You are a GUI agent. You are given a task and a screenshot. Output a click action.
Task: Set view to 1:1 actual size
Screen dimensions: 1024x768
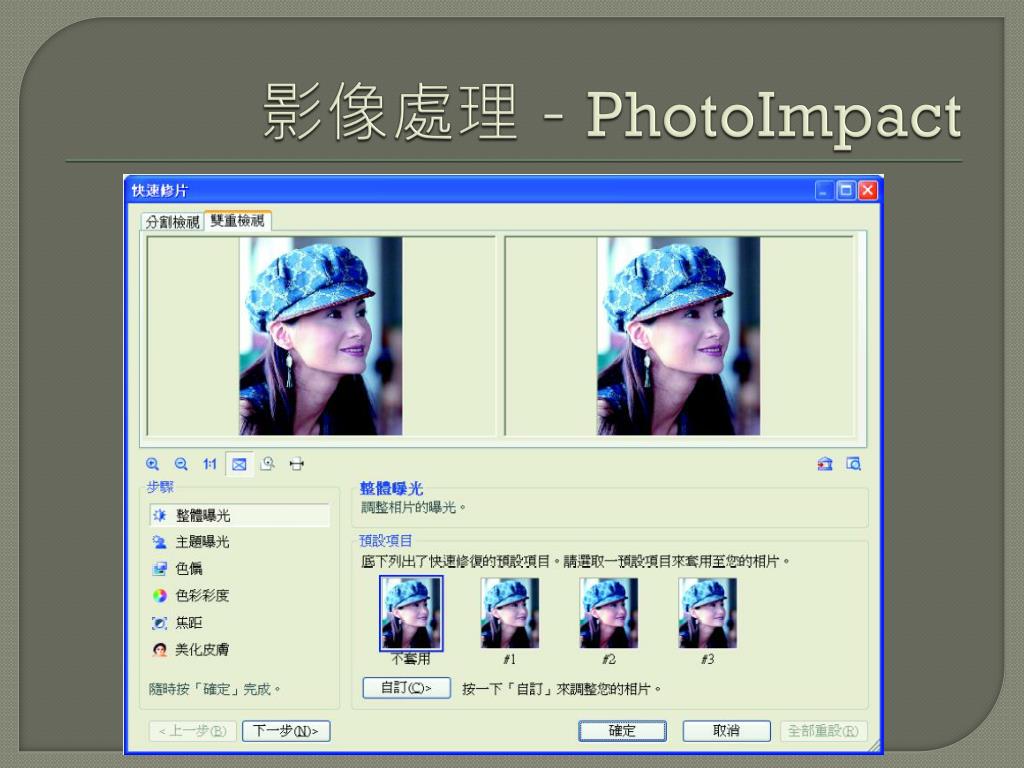(210, 464)
